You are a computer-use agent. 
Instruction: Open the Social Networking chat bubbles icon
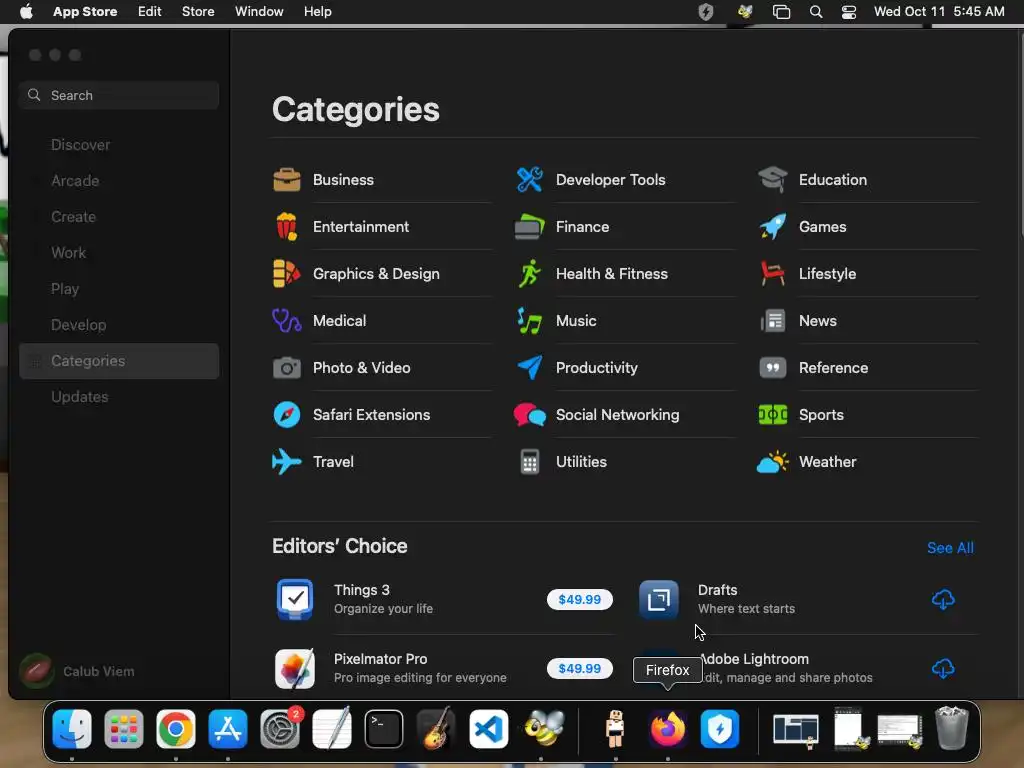[530, 415]
